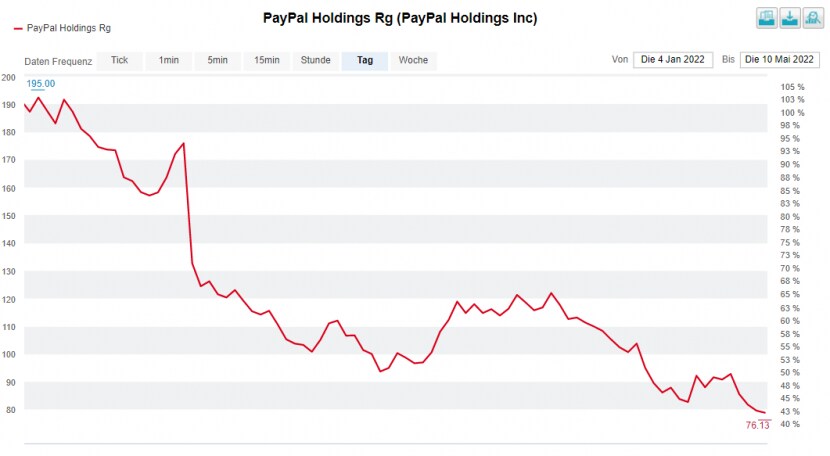Switch frequency to 1min
This screenshot has height=456, width=830.
[169, 60]
